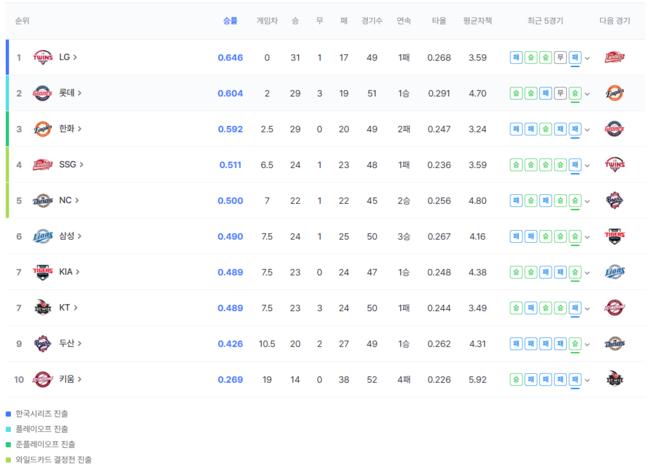
Task: Open the SSG team page link
Action: click(71, 165)
